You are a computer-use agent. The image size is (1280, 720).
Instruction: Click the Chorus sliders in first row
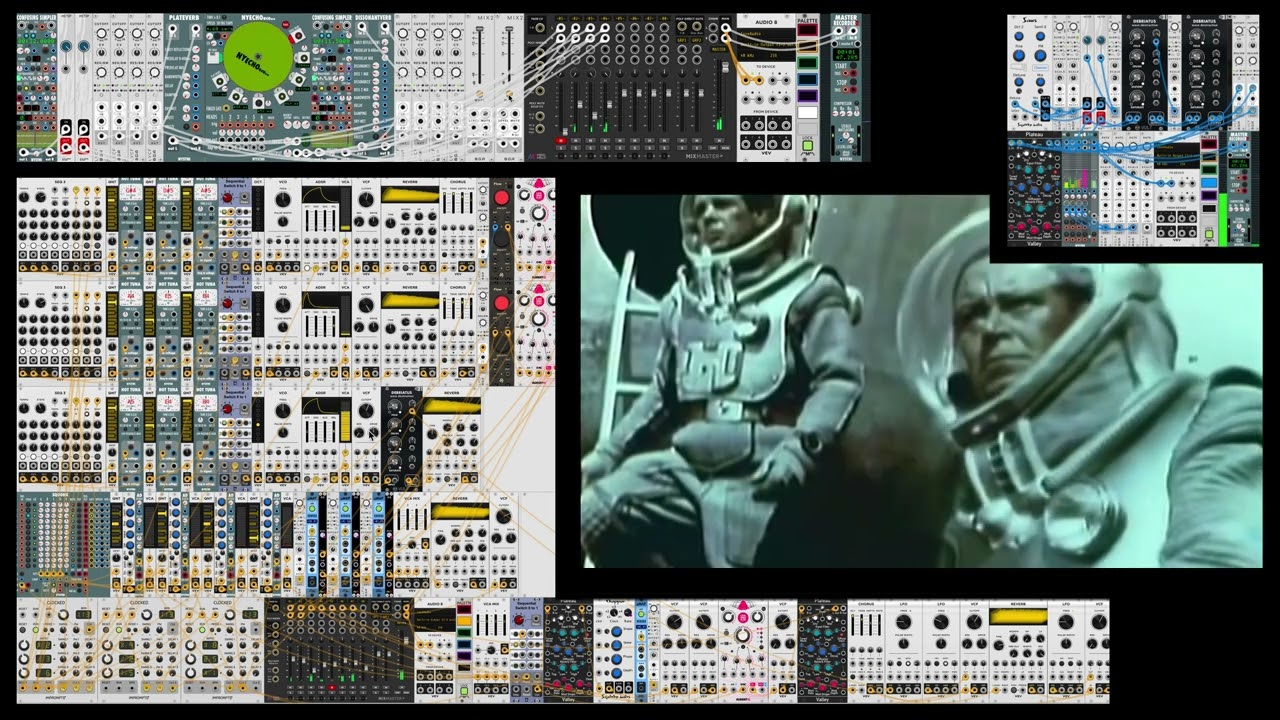coord(458,202)
